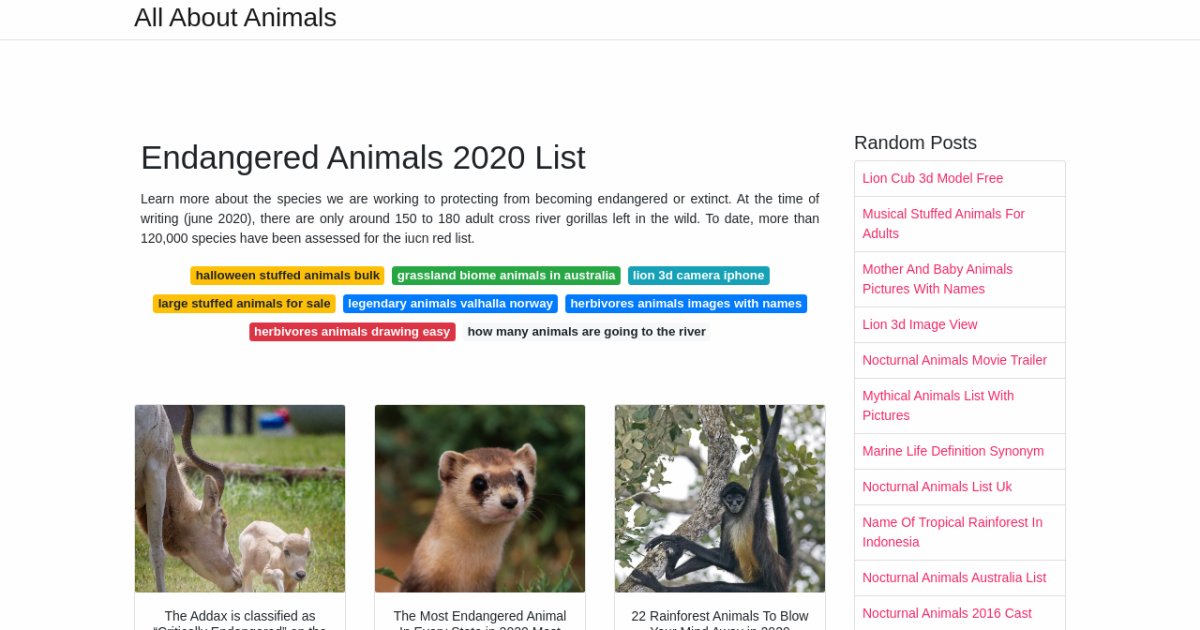Select Nocturnal Animals Australia List post
1200x630 pixels.
click(954, 578)
